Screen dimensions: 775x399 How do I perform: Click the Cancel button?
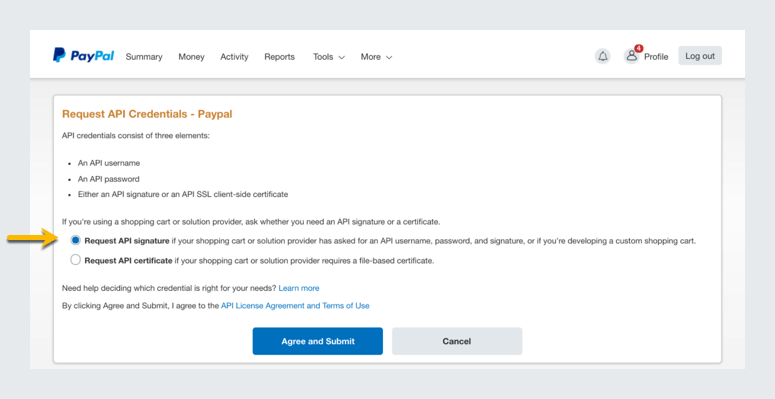(457, 341)
